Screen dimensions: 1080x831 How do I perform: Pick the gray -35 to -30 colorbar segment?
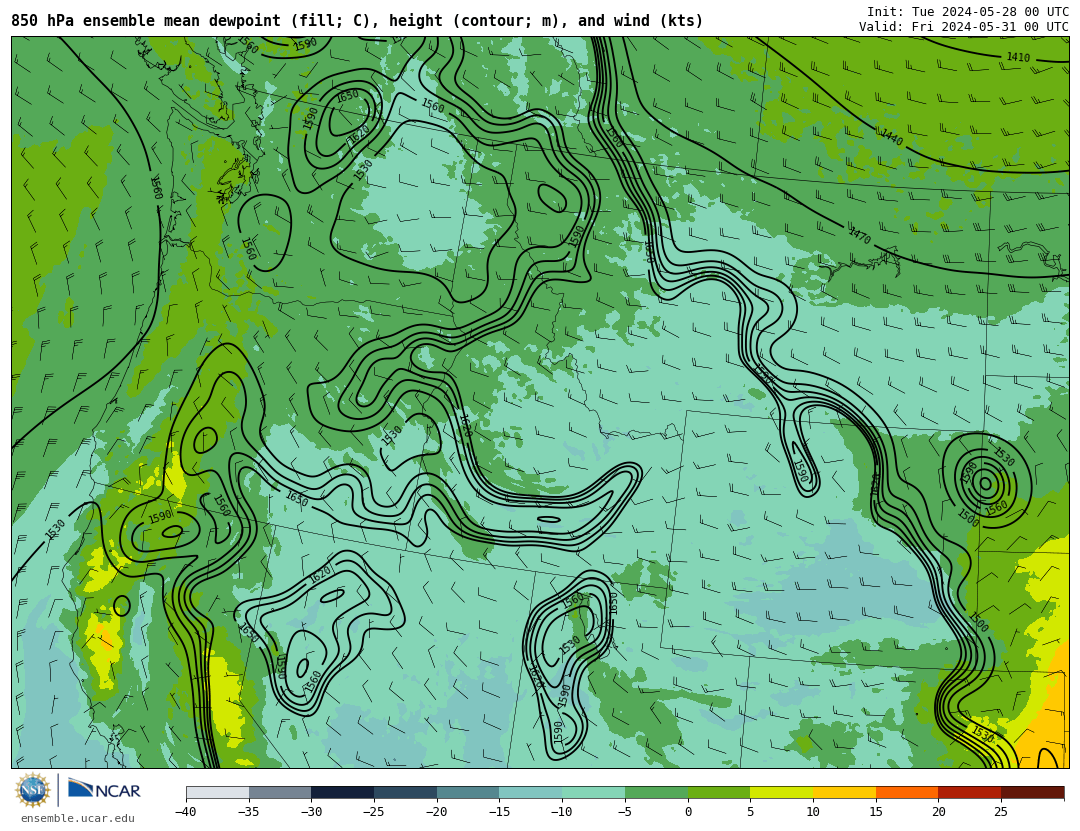[280, 792]
